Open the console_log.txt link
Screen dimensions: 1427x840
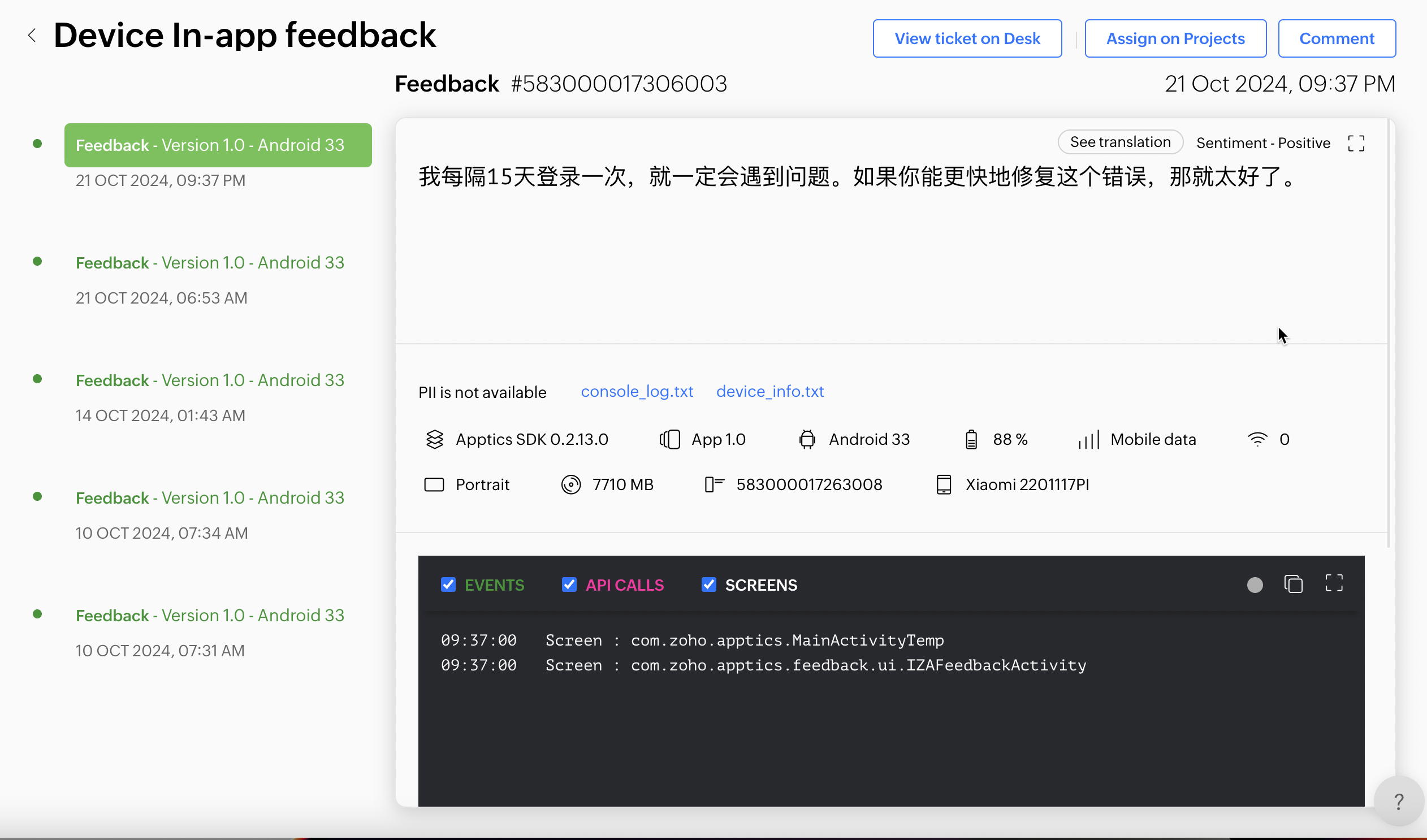[637, 392]
